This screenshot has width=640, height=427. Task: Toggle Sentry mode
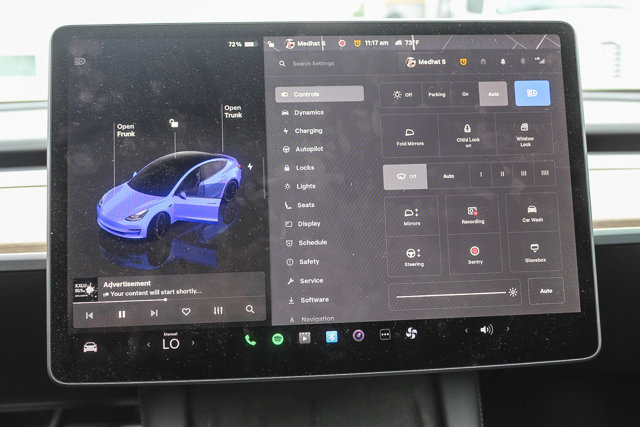pos(474,254)
